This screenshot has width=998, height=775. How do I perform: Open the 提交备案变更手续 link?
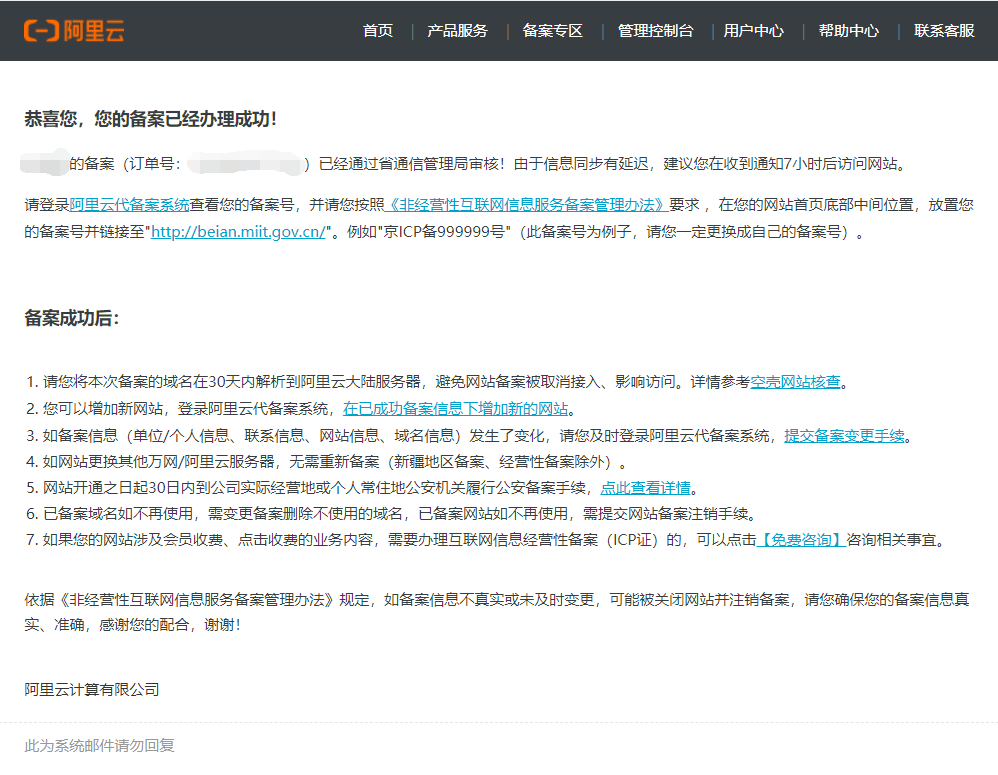tap(844, 436)
